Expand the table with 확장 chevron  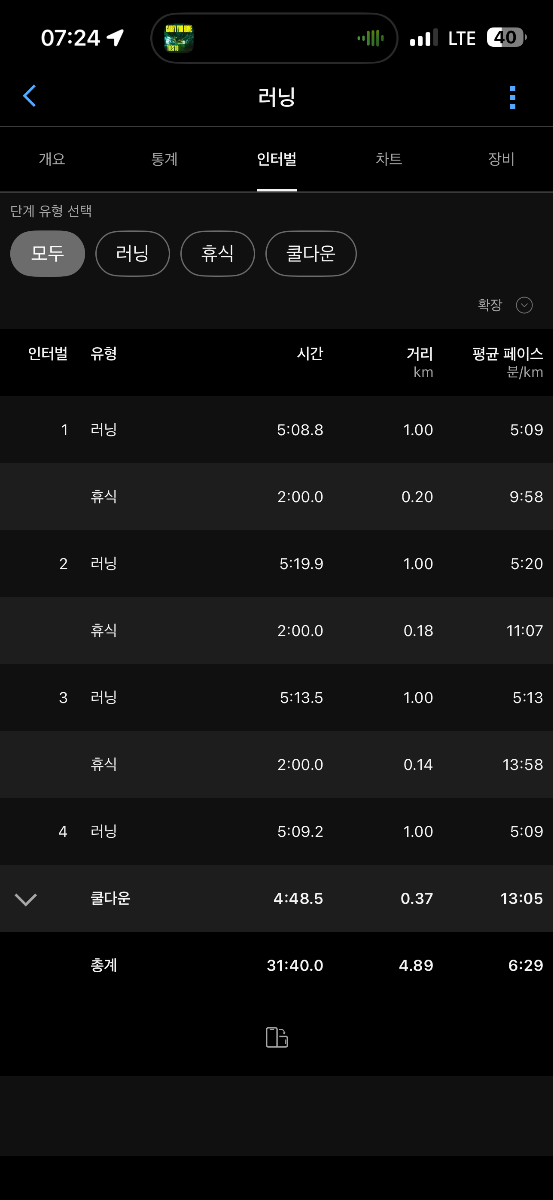(524, 305)
